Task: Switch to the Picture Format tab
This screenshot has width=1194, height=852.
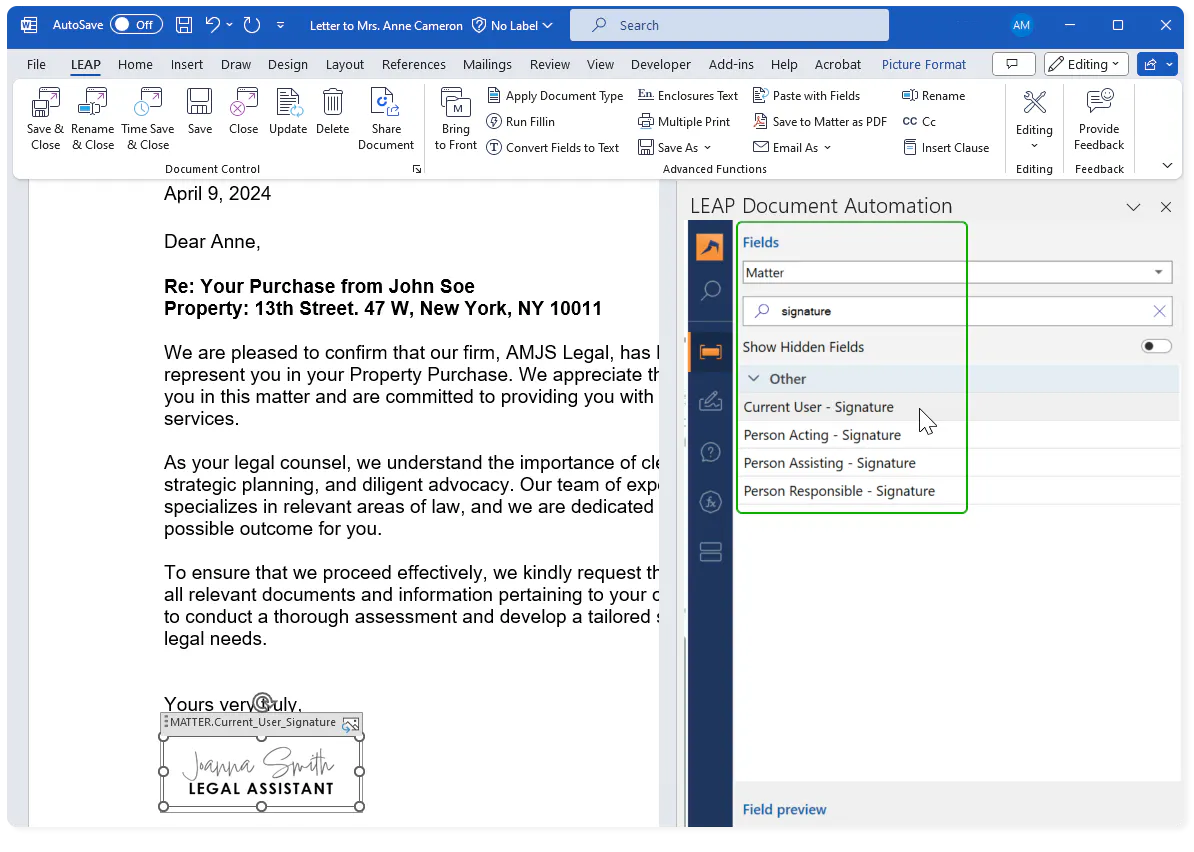Action: coord(923,64)
